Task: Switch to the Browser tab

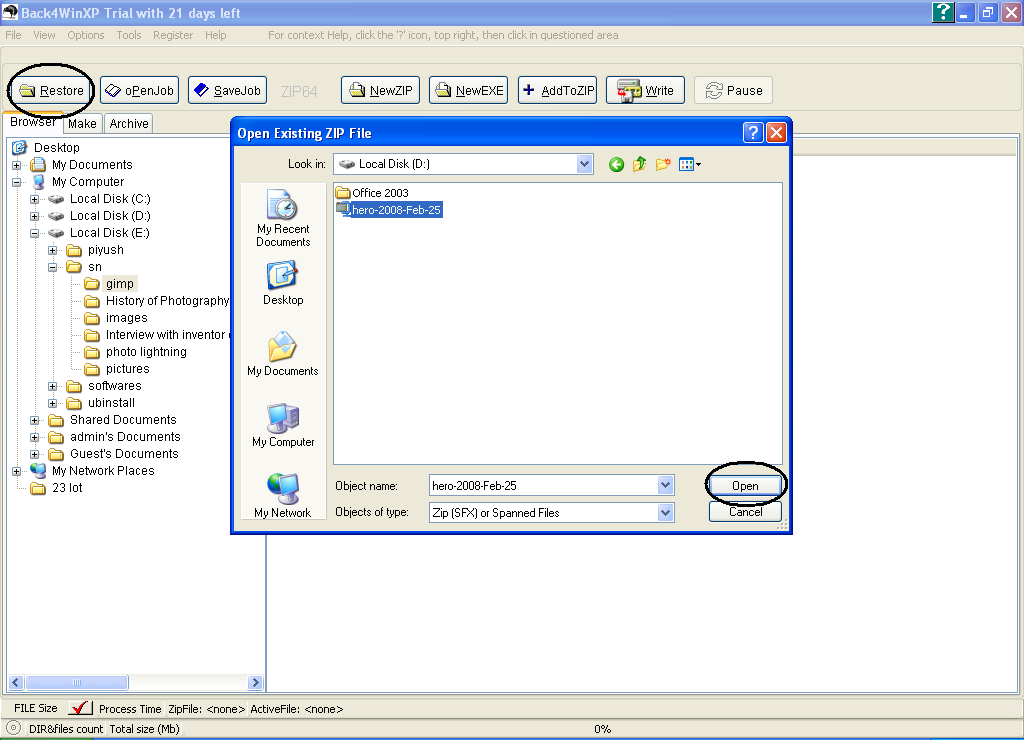Action: [33, 122]
